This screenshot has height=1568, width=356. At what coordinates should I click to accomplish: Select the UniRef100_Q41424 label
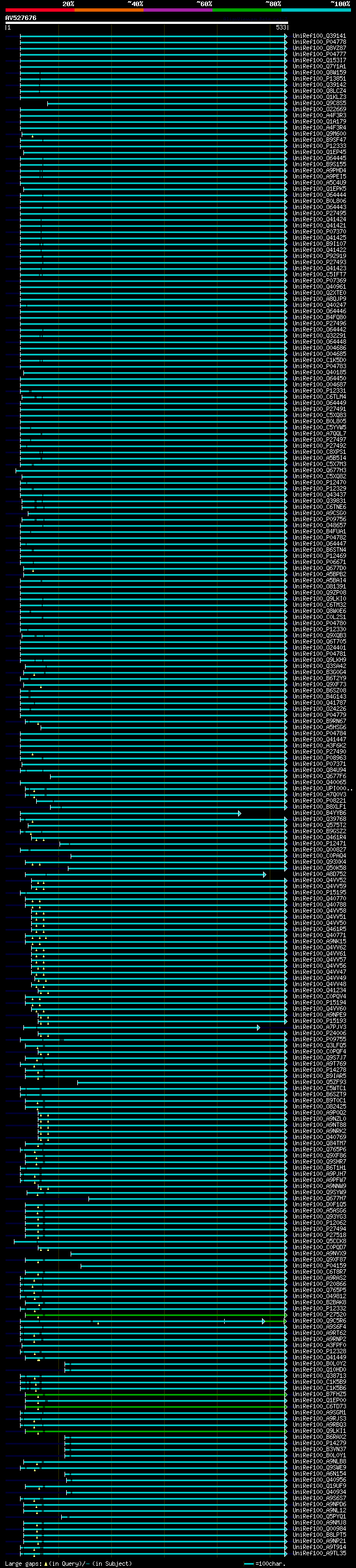pyautogui.click(x=319, y=220)
